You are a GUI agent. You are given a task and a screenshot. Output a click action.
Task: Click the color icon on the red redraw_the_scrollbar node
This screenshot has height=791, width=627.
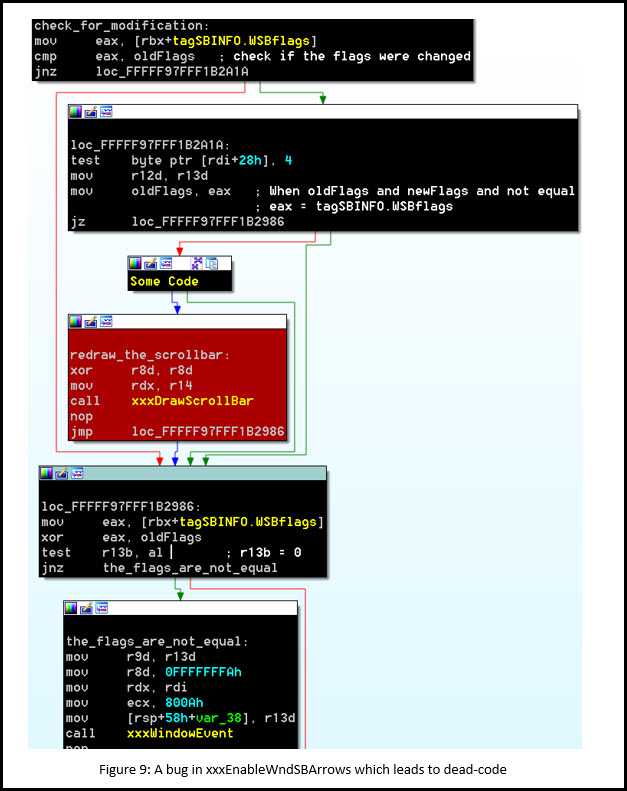(x=76, y=321)
